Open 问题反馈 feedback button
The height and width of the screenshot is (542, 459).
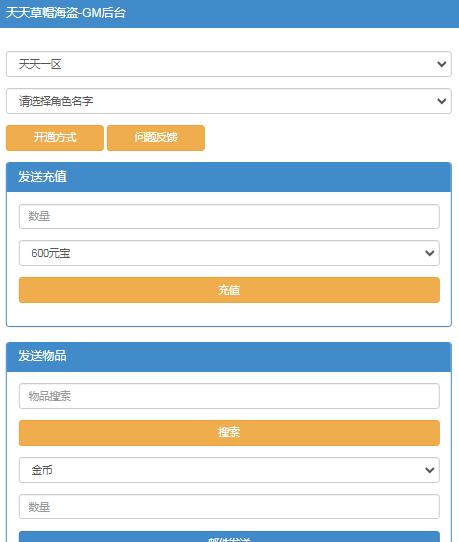156,138
